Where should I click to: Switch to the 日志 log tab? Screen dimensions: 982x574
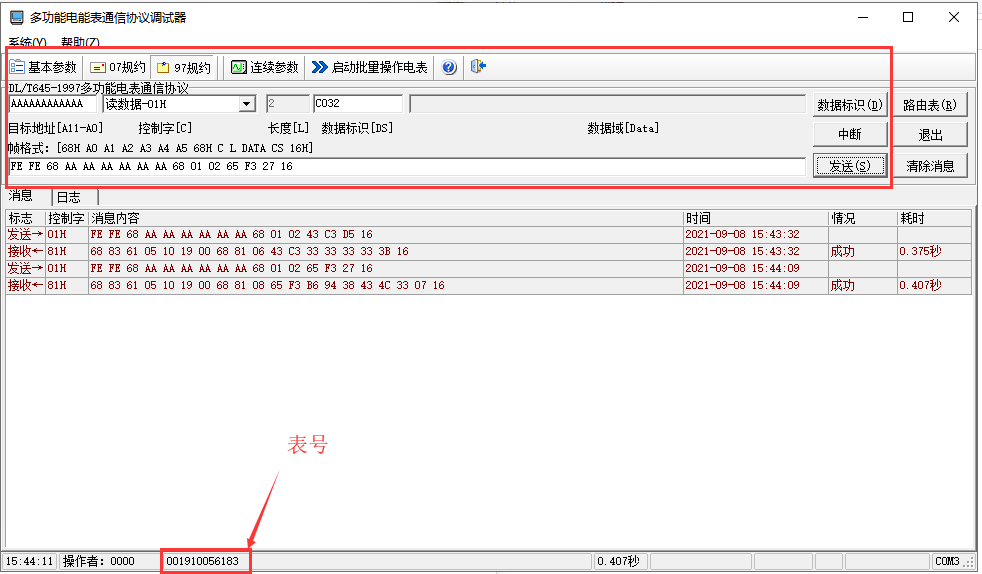69,197
